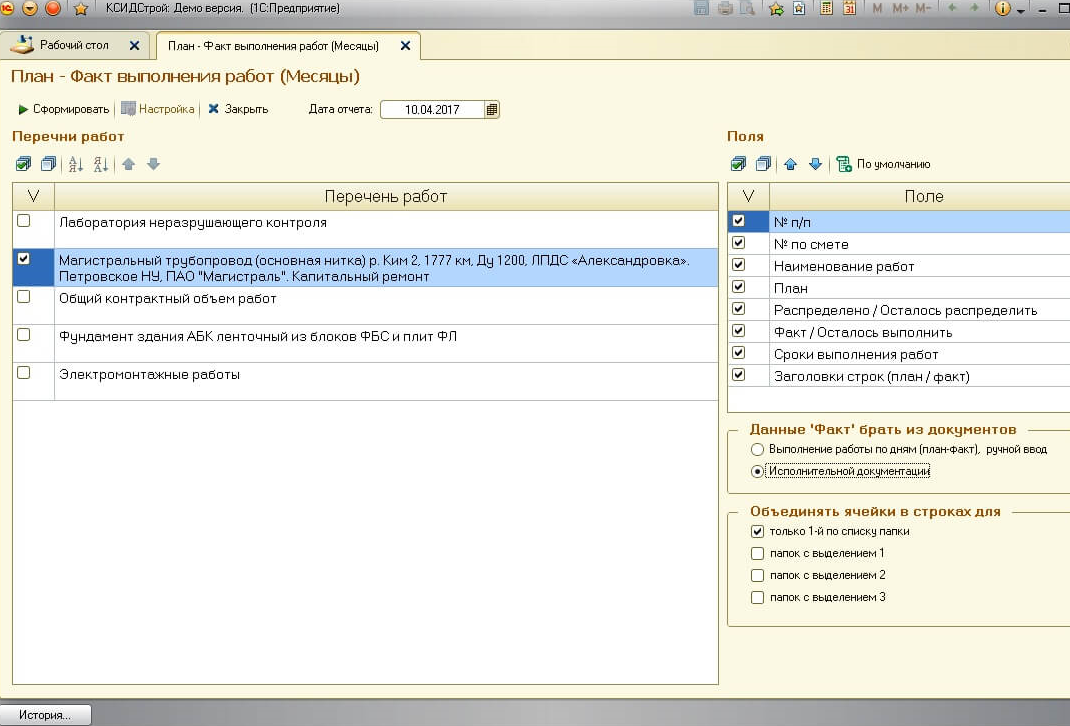Click the Дата отчета date field
1070x726 pixels.
tap(432, 110)
